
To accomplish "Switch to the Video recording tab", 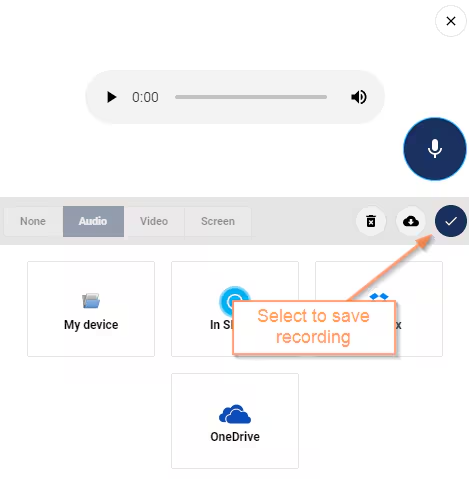I will (x=154, y=221).
